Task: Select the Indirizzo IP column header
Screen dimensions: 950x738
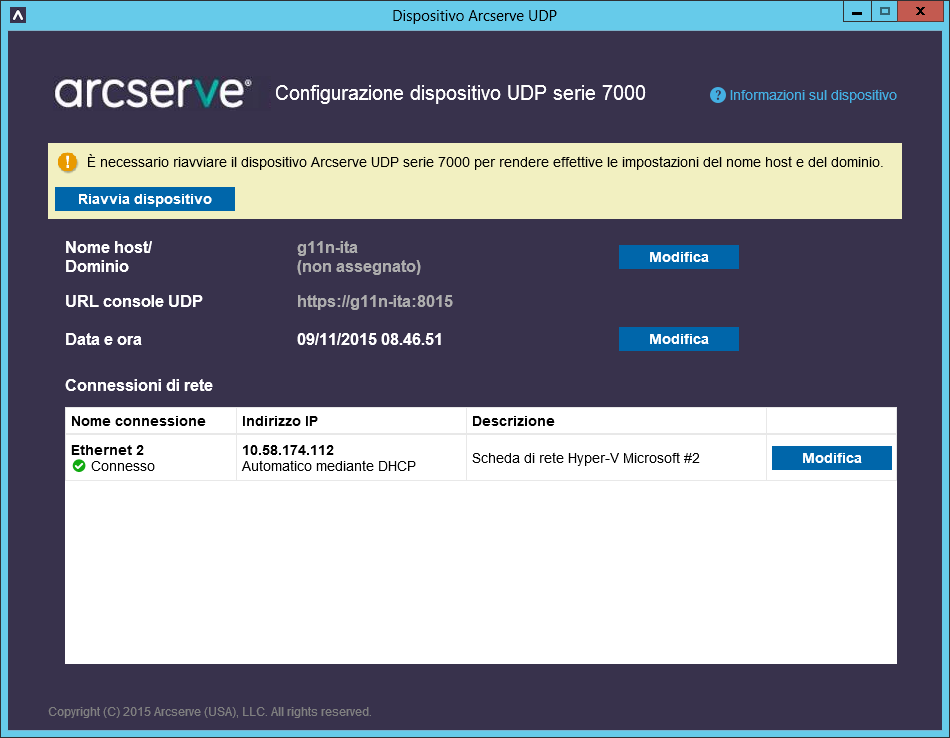Action: 351,421
